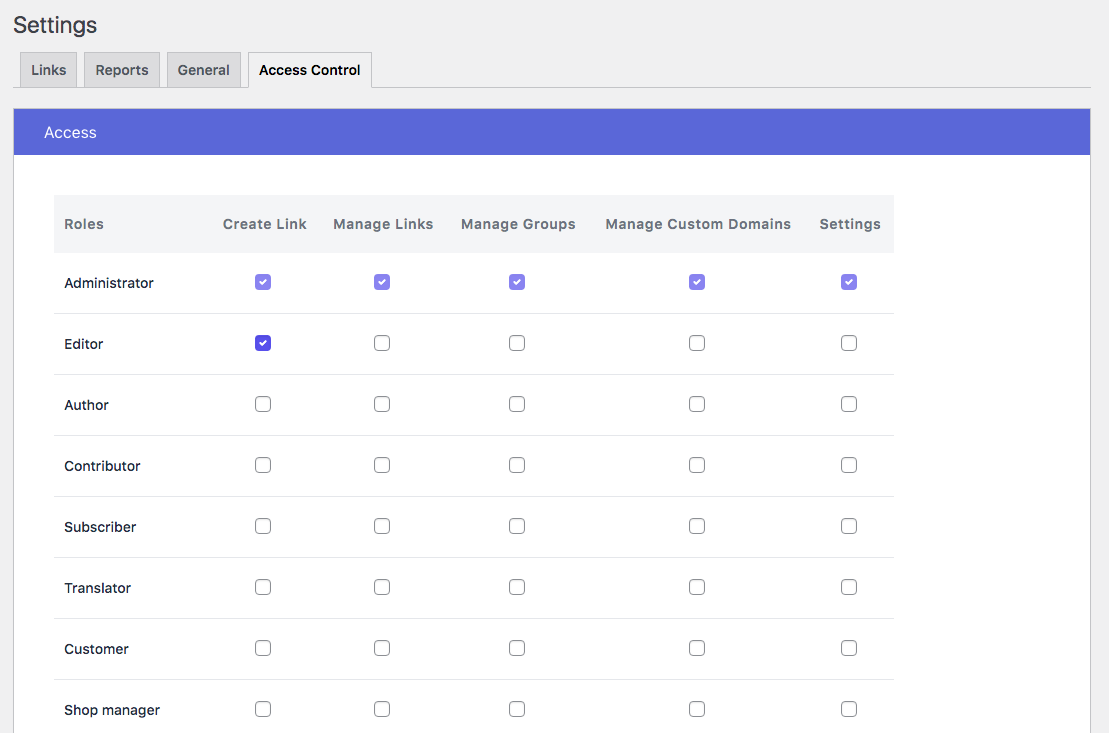Uncheck Administrator's Settings permission
This screenshot has width=1109, height=733.
tap(849, 282)
